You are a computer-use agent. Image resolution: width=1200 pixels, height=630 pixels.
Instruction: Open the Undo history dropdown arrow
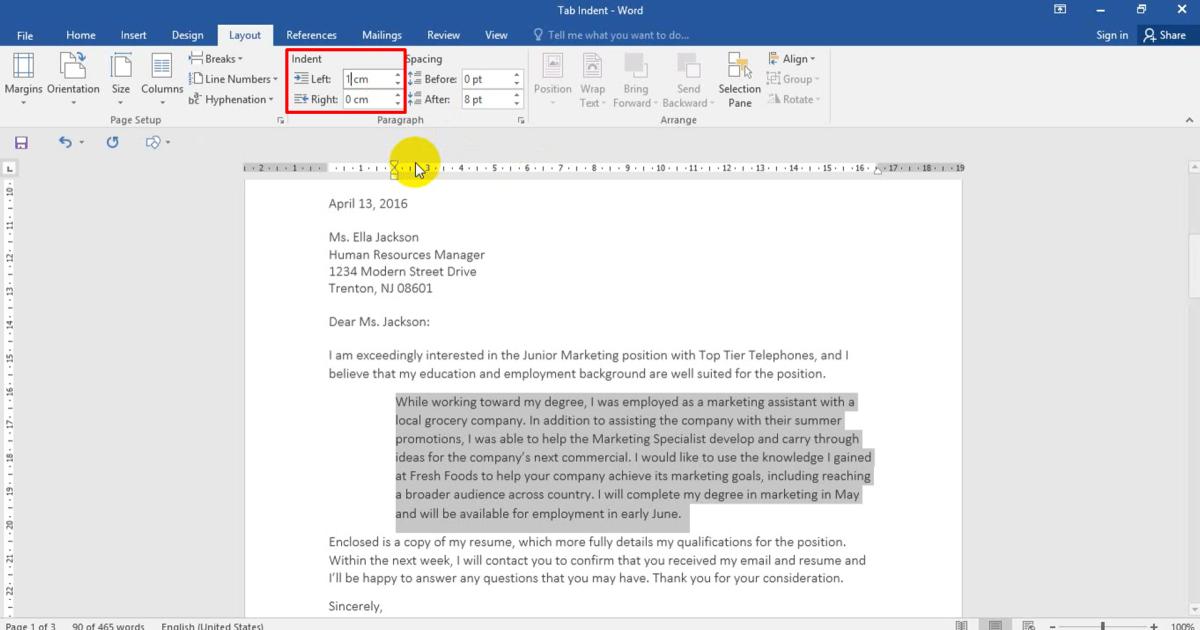click(82, 143)
